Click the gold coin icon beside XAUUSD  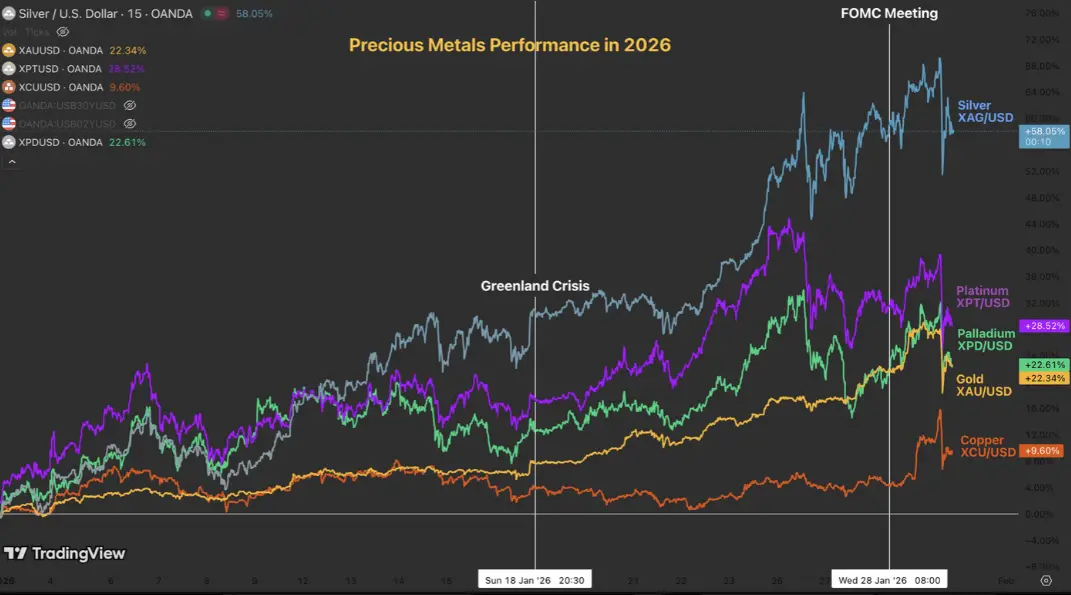pos(9,50)
